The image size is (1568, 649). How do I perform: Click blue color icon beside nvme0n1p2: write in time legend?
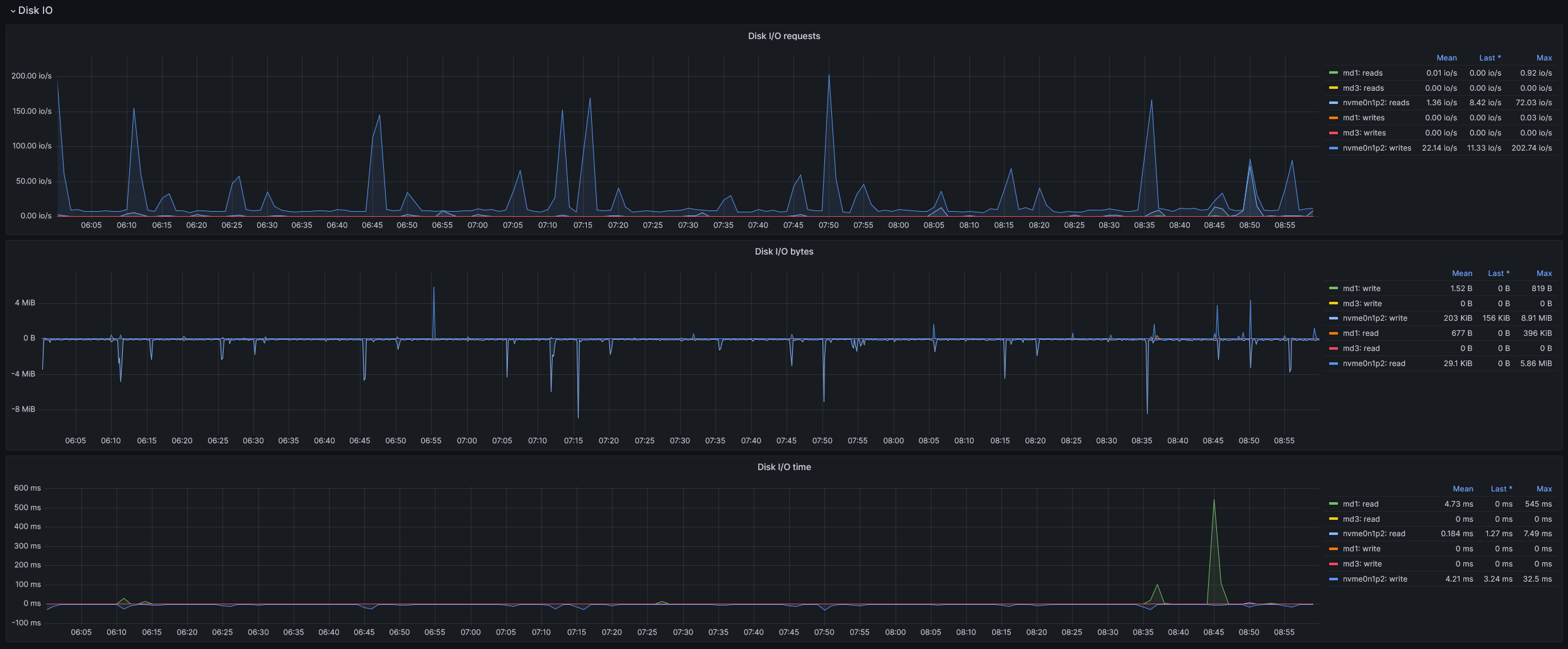pyautogui.click(x=1334, y=579)
